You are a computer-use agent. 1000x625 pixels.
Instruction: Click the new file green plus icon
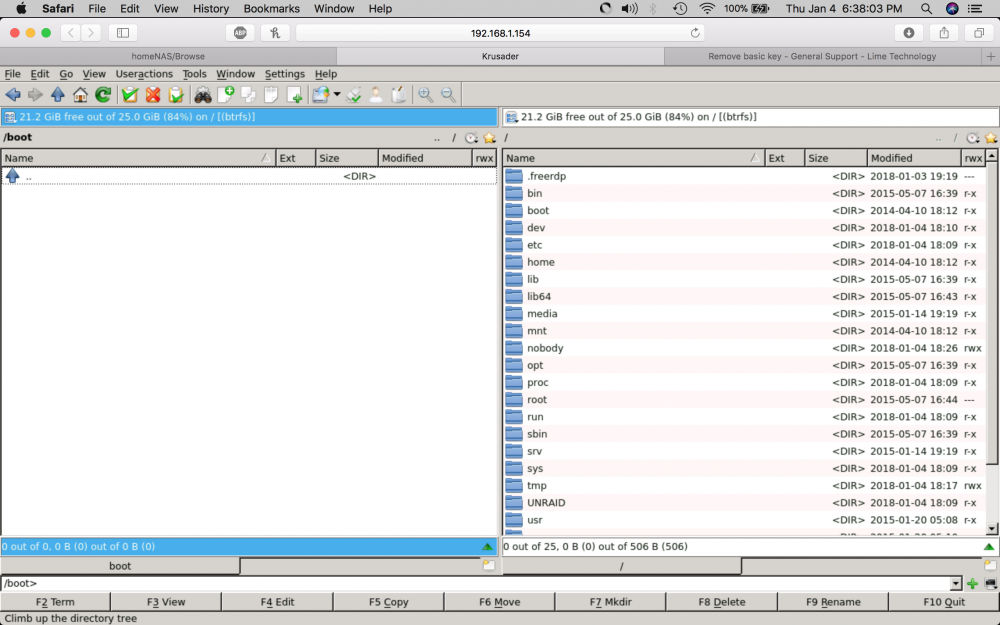[x=295, y=95]
